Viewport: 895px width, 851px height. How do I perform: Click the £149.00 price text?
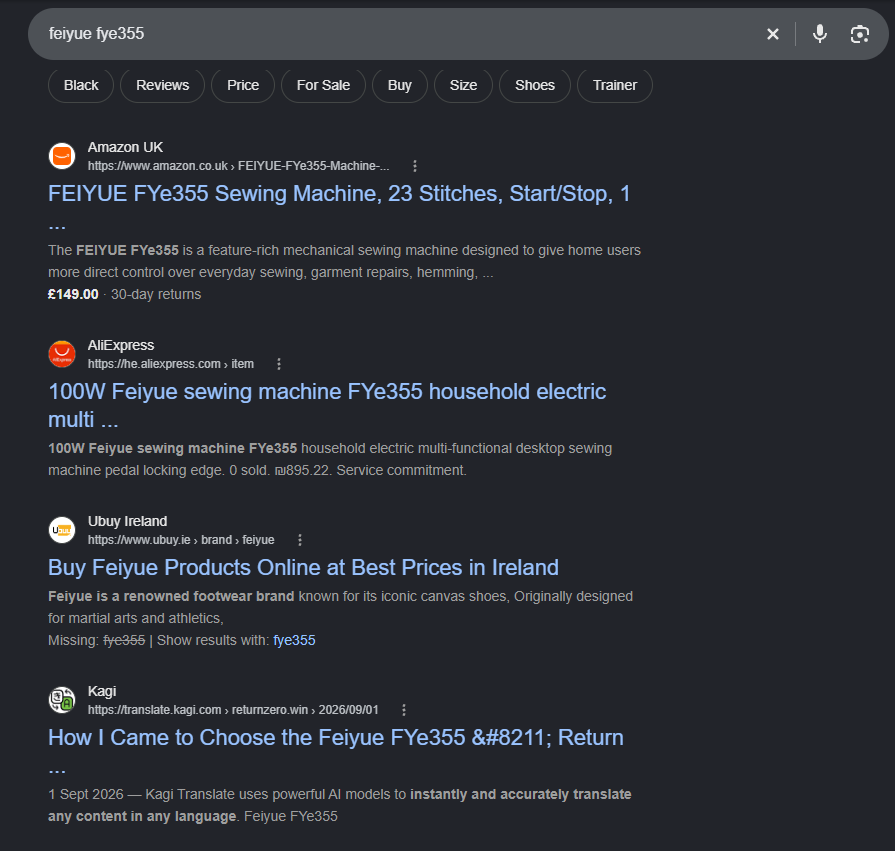pos(73,295)
